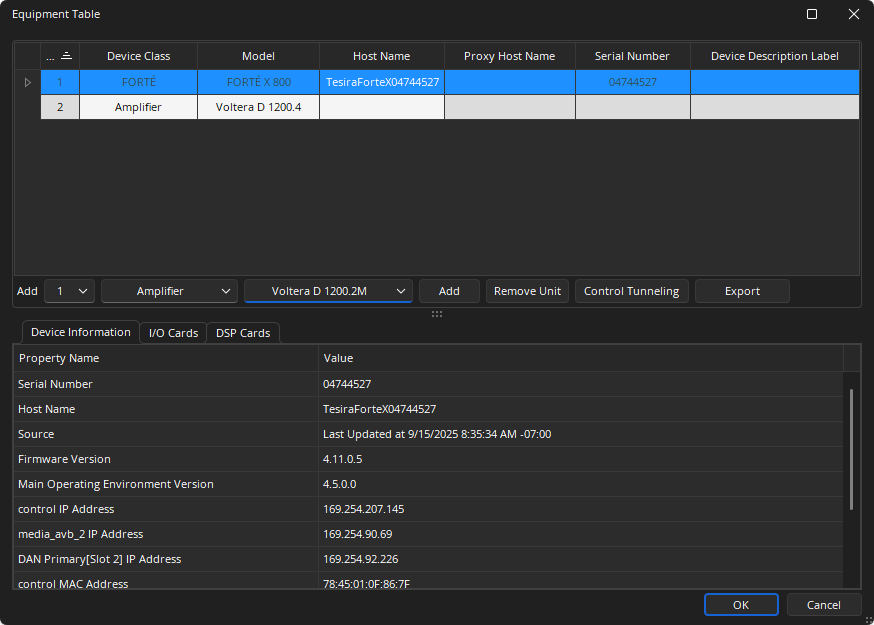Viewport: 874px width, 625px height.
Task: Click the Remove Unit button
Action: point(527,291)
